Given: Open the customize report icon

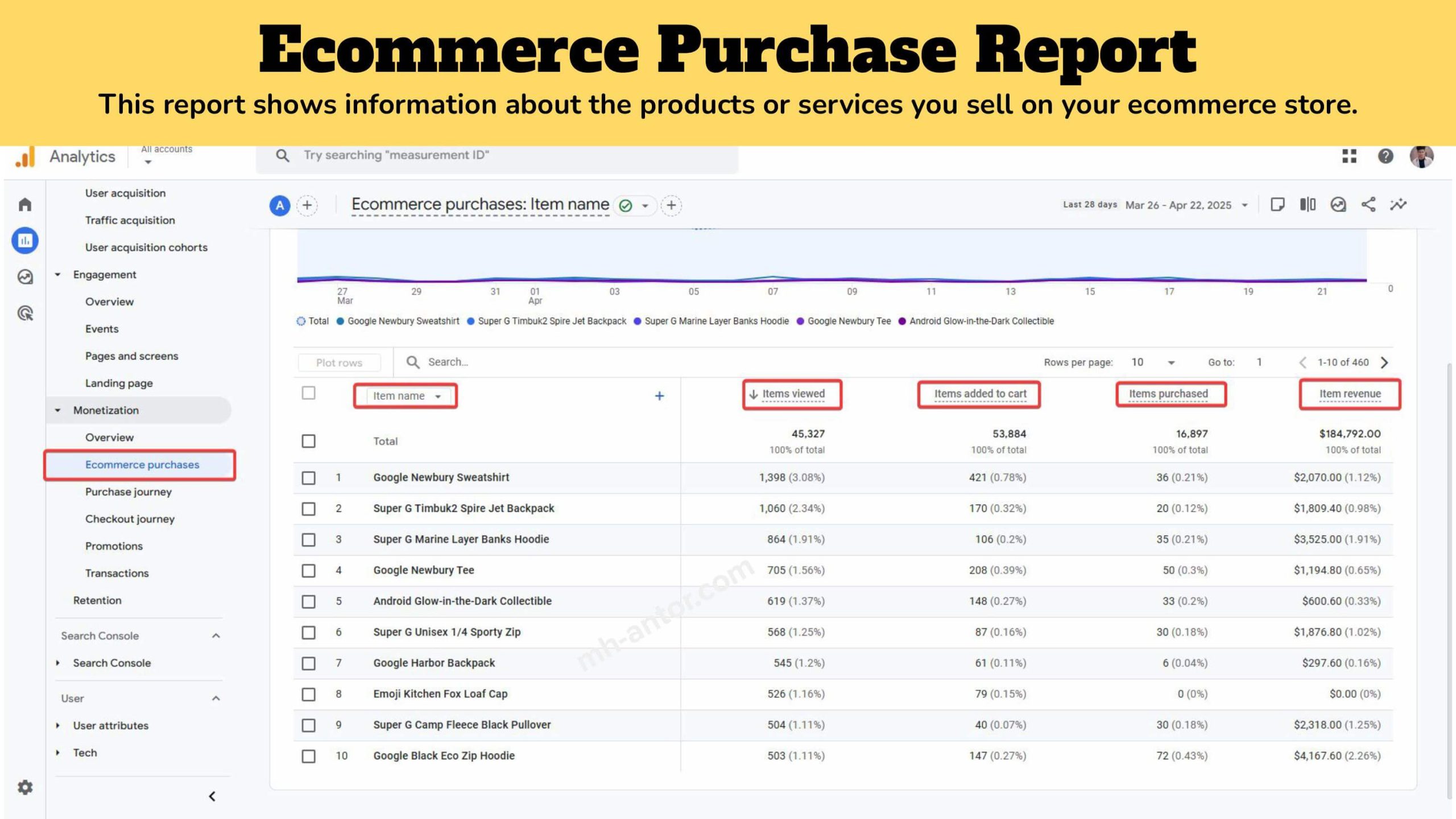Looking at the screenshot, I should click(1277, 205).
